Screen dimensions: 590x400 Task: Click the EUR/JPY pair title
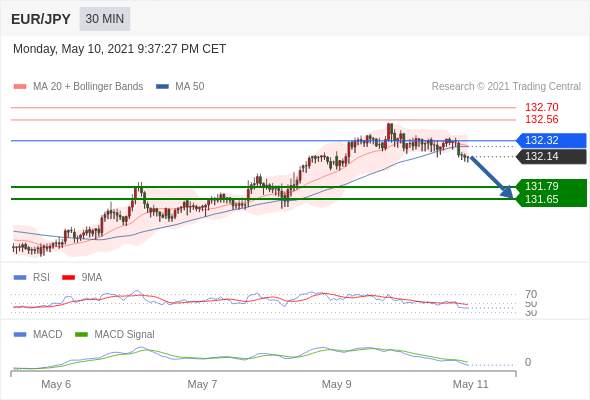(x=41, y=19)
